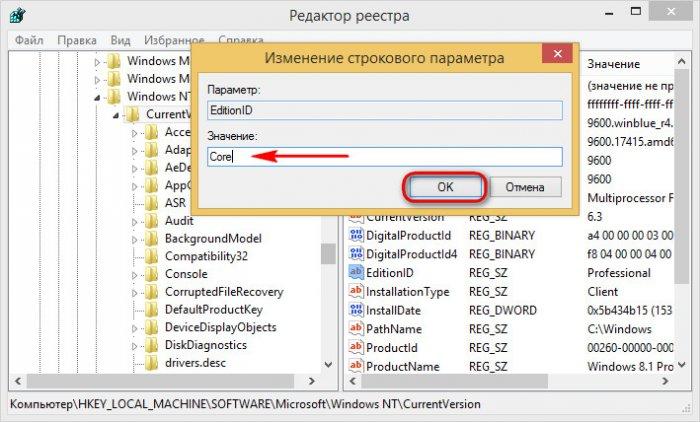700x422 pixels.
Task: Click the Audit folder icon
Action: point(152,221)
